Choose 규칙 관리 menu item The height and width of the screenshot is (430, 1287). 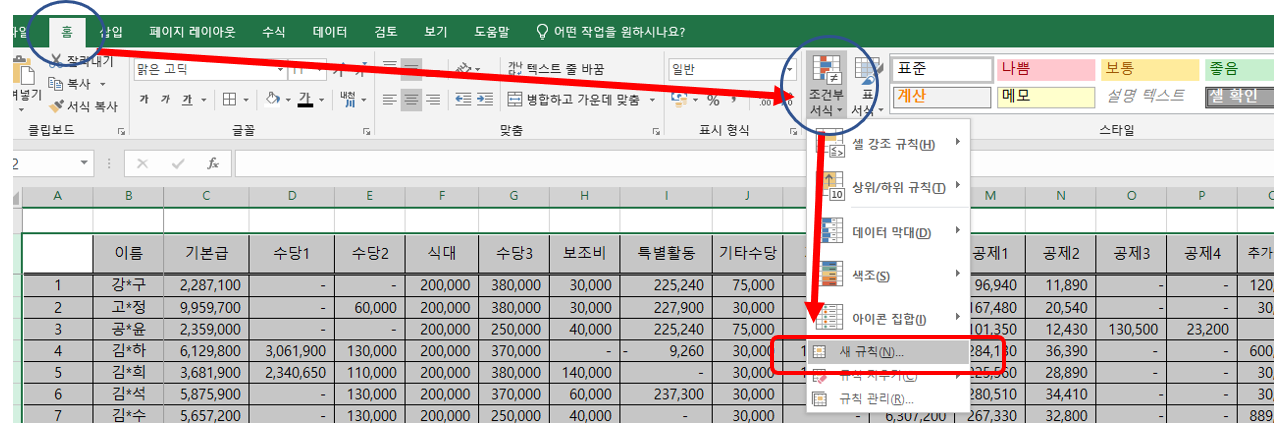tap(888, 399)
